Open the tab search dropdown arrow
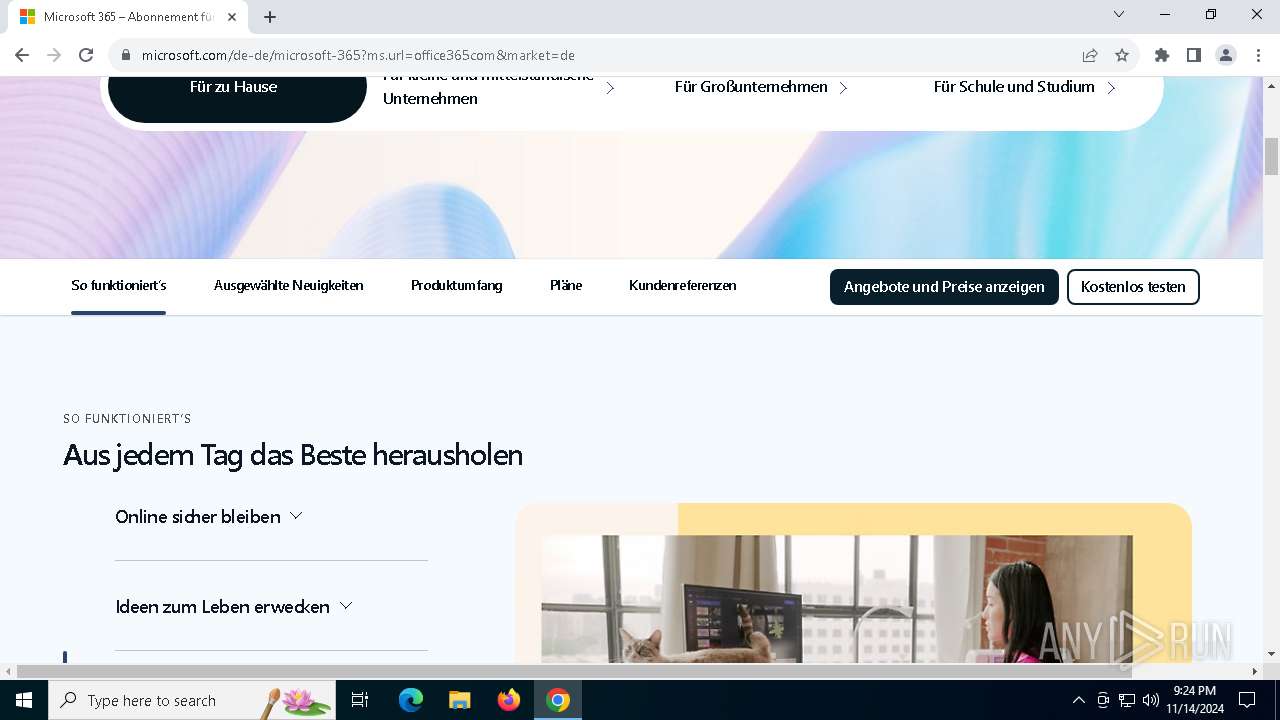 1119,14
